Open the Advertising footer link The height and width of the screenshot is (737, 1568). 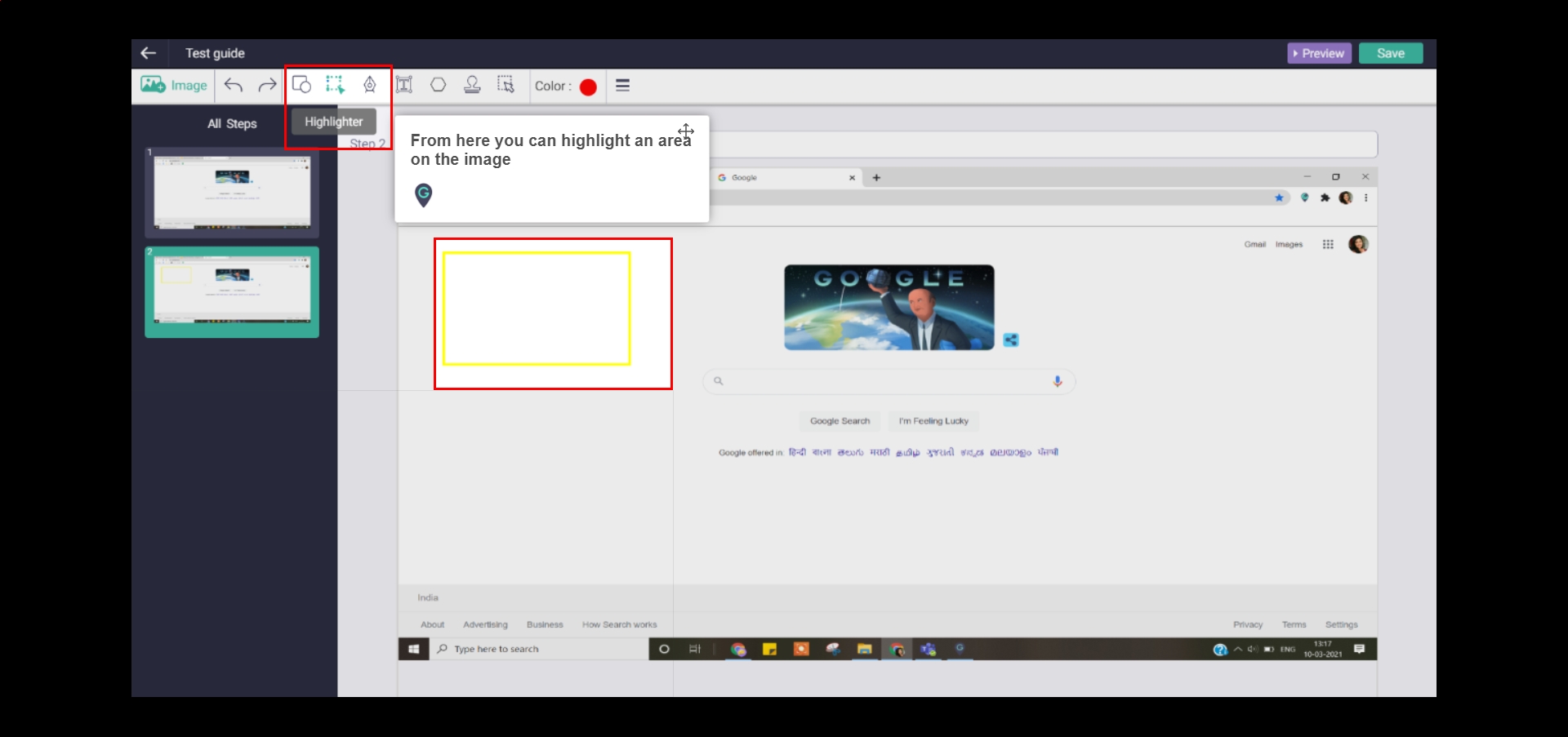coord(485,624)
